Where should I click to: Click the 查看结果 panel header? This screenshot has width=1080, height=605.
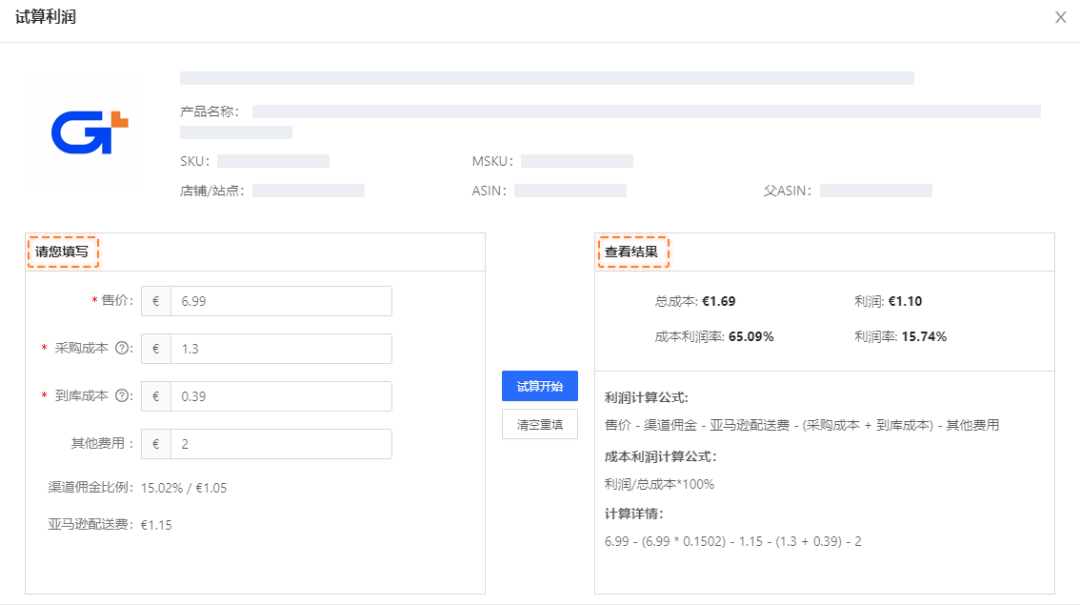pyautogui.click(x=633, y=252)
